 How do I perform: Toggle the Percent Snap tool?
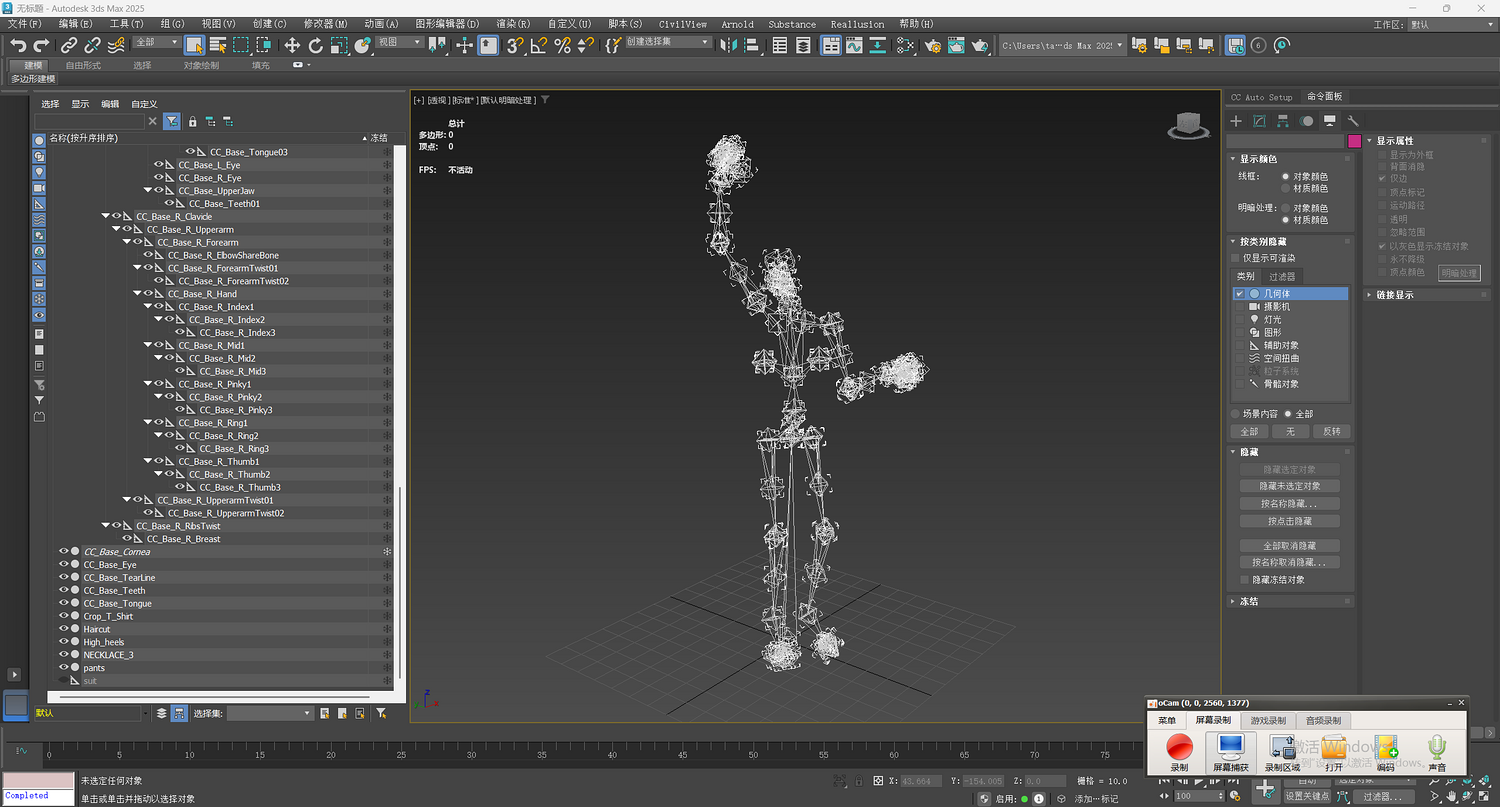pyautogui.click(x=562, y=45)
